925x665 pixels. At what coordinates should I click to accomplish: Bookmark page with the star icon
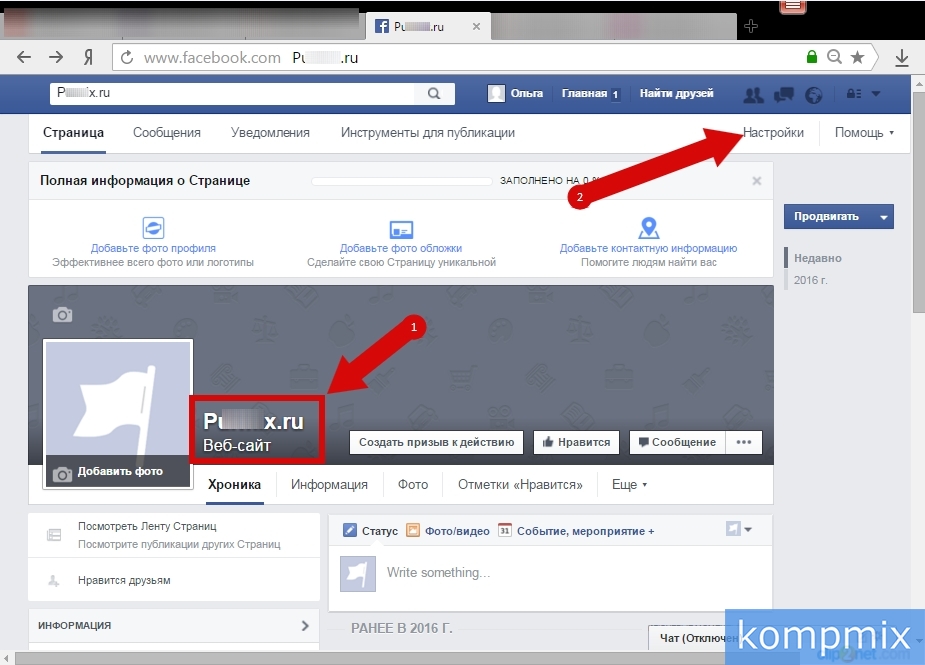[x=857, y=58]
